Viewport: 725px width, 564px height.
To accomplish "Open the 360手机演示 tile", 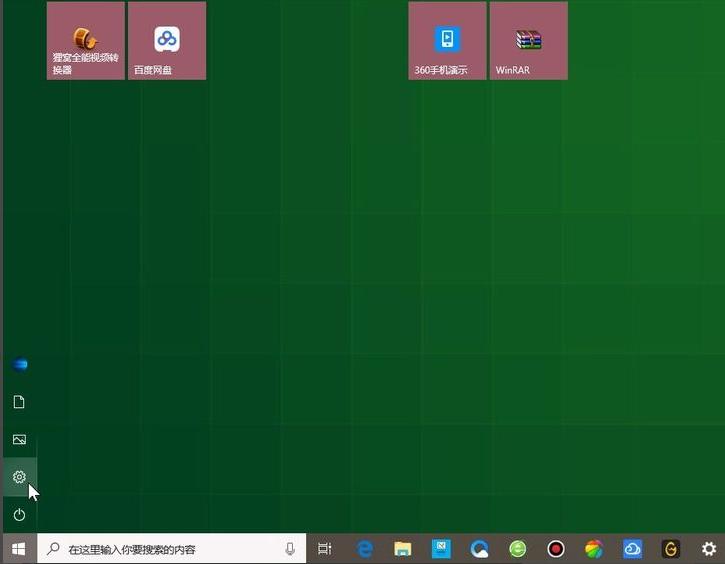I will pyautogui.click(x=447, y=41).
